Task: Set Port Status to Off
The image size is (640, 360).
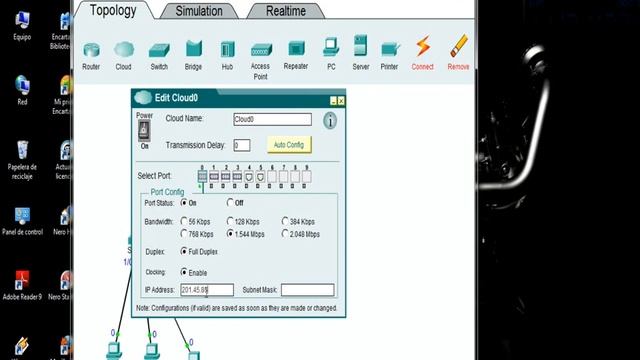Action: pos(230,202)
